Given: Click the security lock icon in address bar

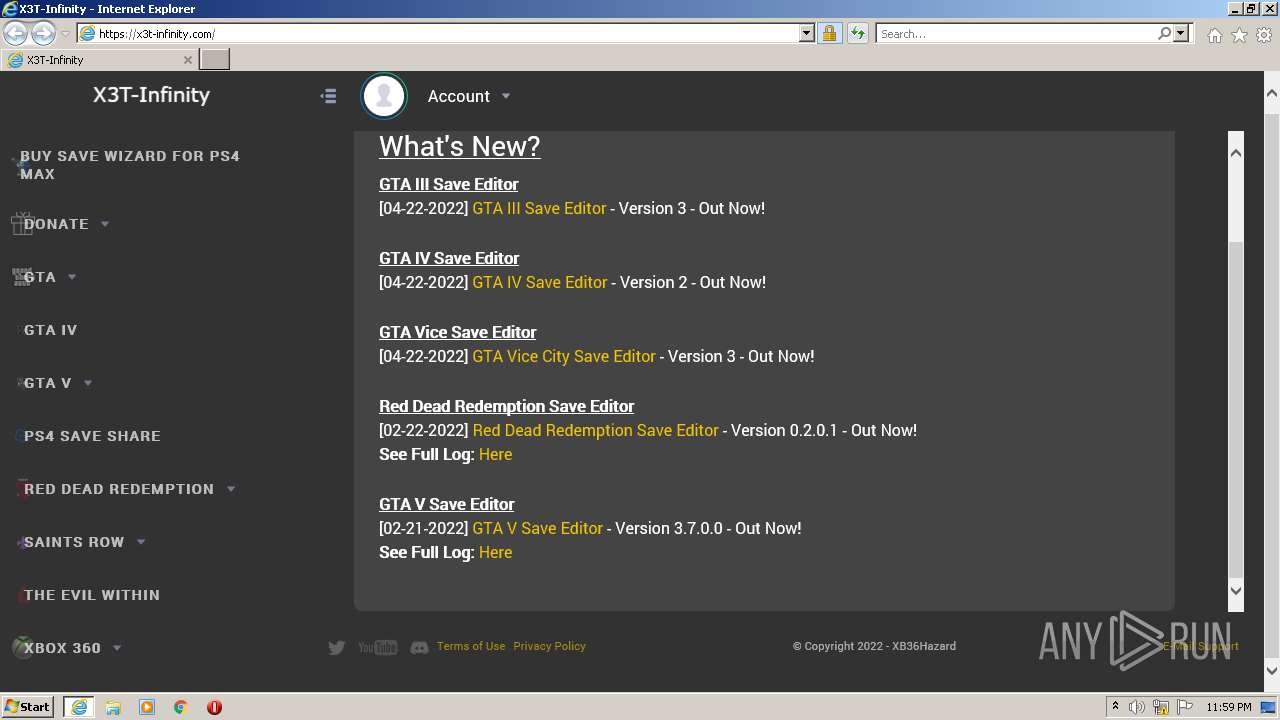Looking at the screenshot, I should [829, 33].
